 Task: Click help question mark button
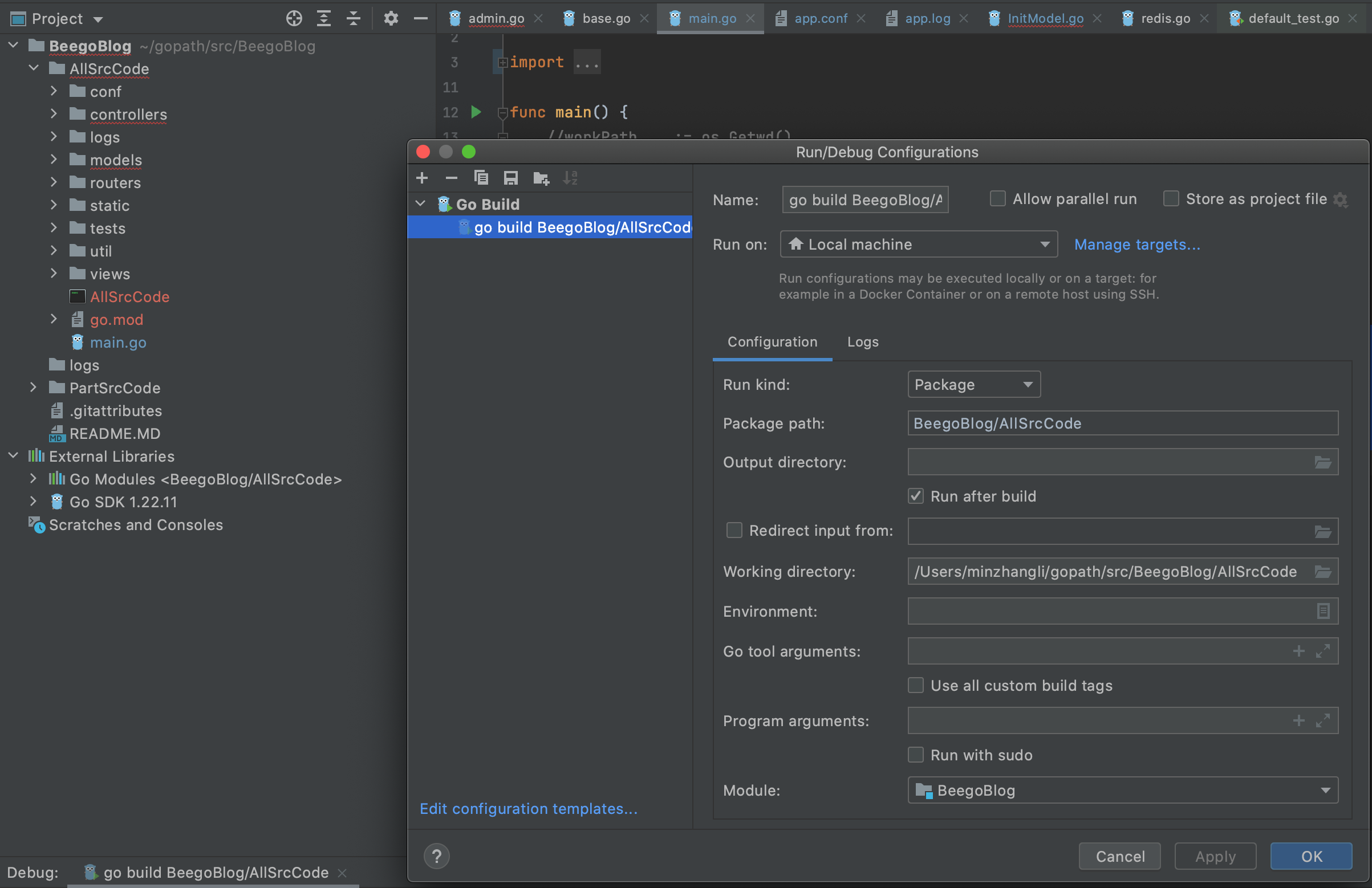(436, 856)
